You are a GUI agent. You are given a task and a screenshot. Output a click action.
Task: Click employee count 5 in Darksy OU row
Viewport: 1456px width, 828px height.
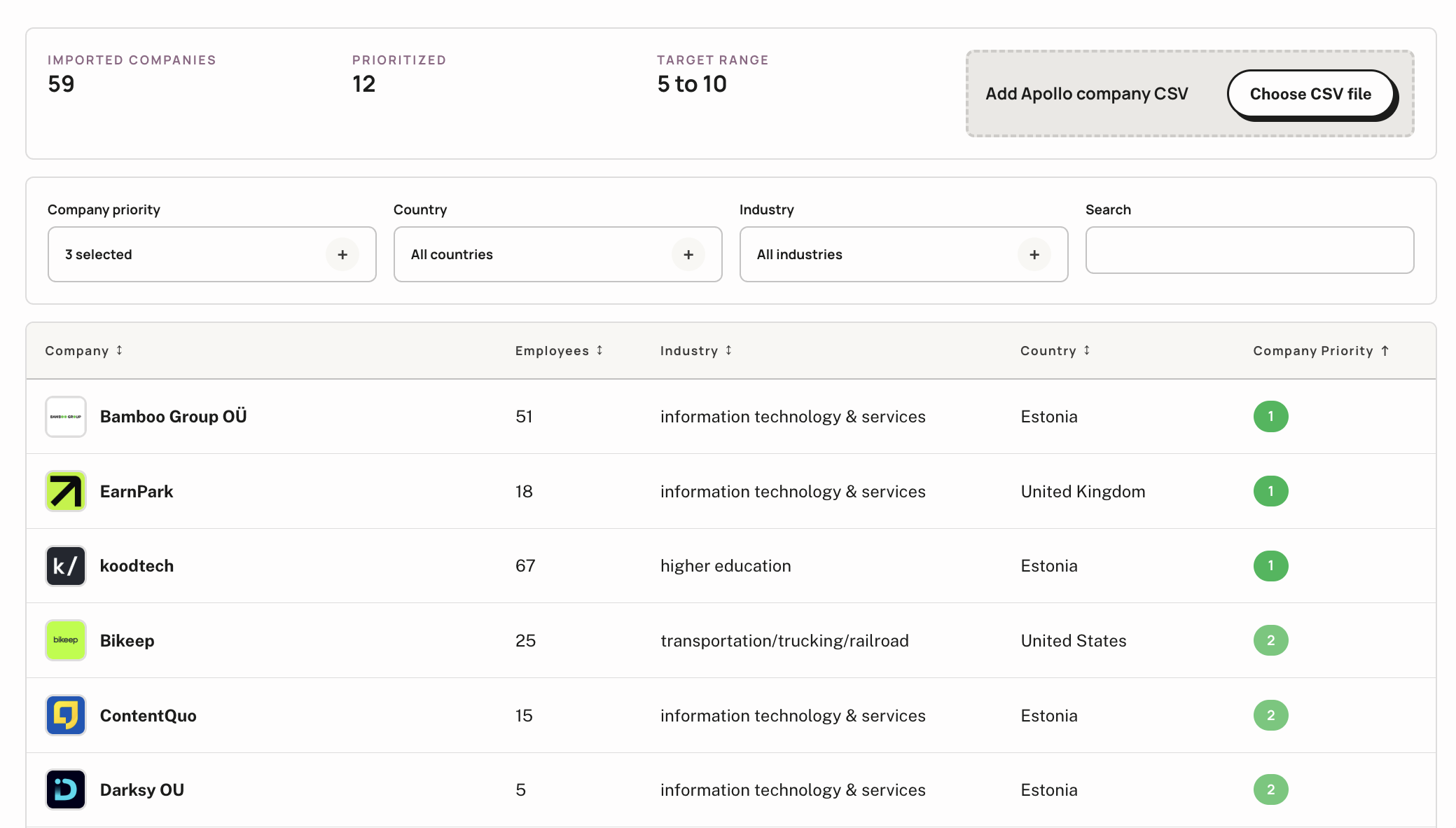(x=520, y=789)
